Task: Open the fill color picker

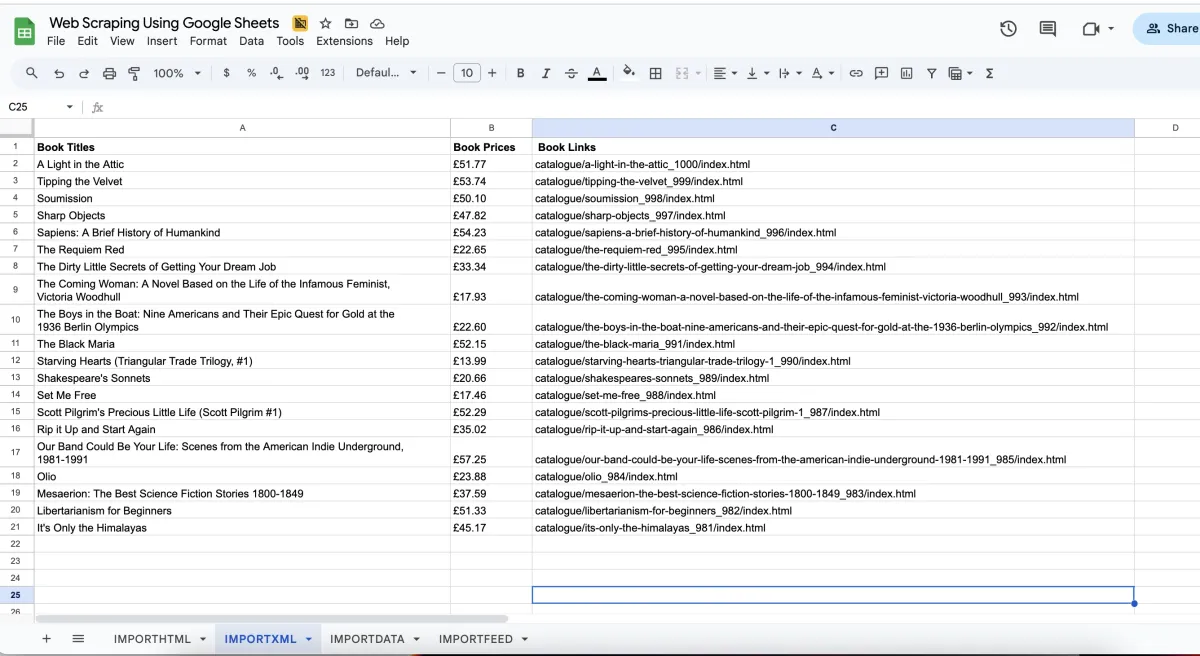Action: (x=629, y=73)
